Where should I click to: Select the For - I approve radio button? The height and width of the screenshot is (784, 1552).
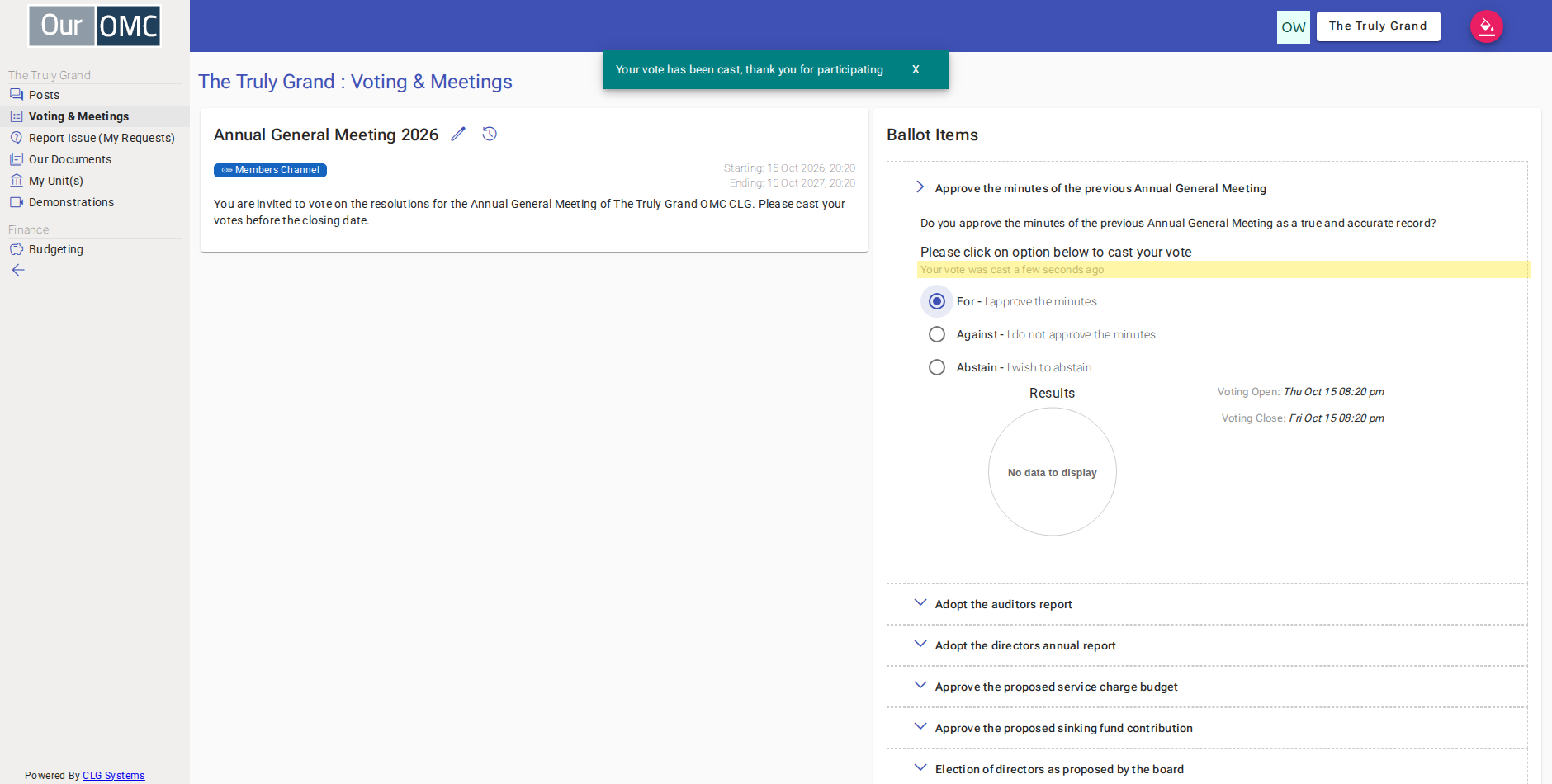click(x=937, y=301)
